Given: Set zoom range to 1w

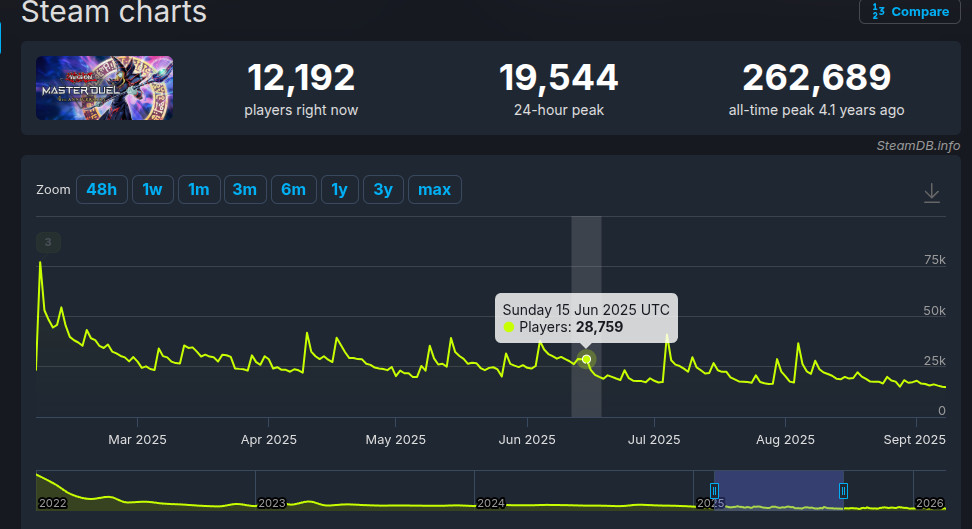Looking at the screenshot, I should (152, 190).
